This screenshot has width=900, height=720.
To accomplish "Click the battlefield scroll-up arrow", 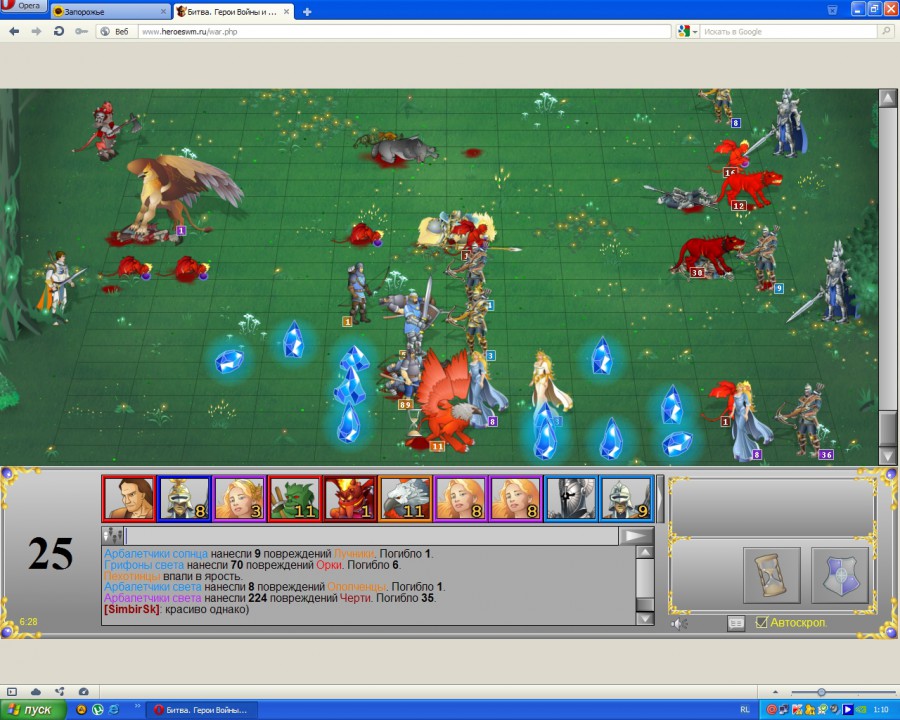I will click(x=887, y=98).
